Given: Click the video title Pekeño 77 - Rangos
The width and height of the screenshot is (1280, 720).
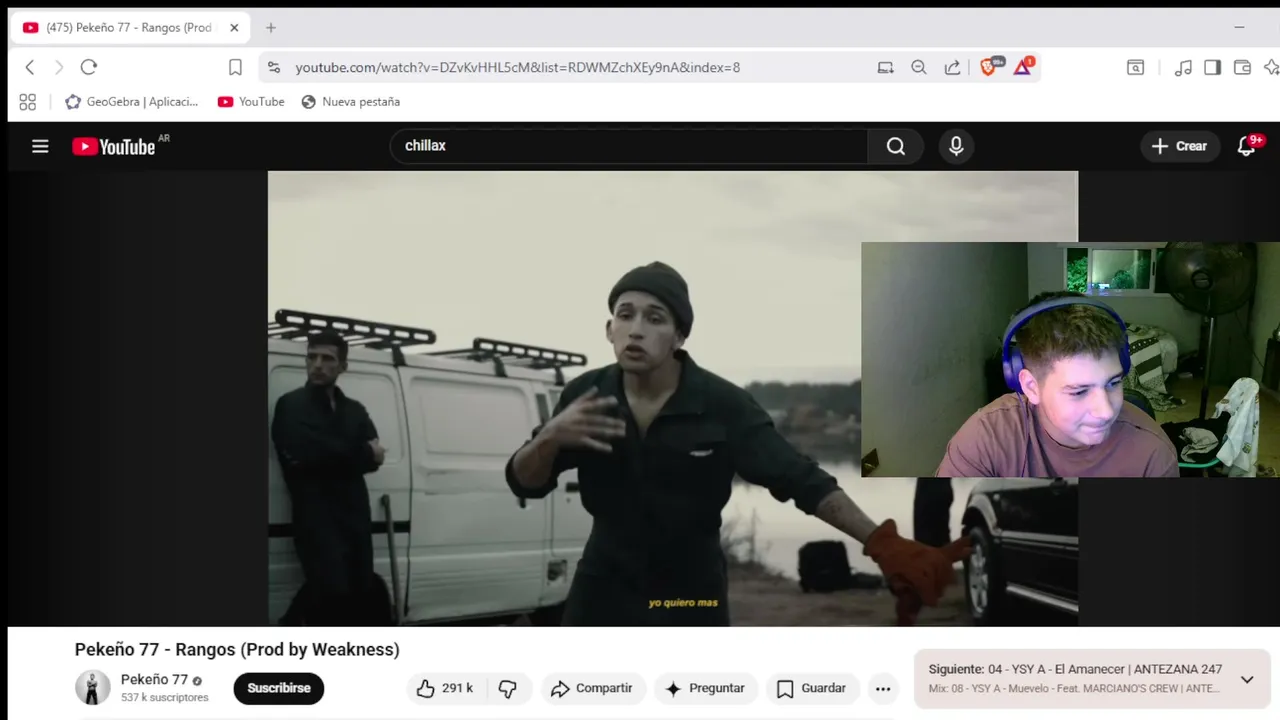Looking at the screenshot, I should [x=237, y=650].
